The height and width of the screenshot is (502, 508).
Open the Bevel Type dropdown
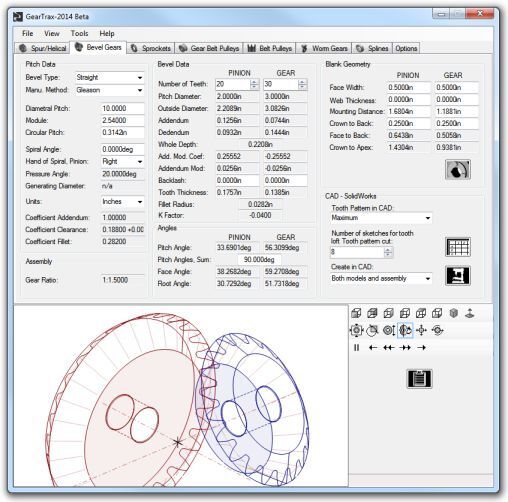tap(110, 77)
